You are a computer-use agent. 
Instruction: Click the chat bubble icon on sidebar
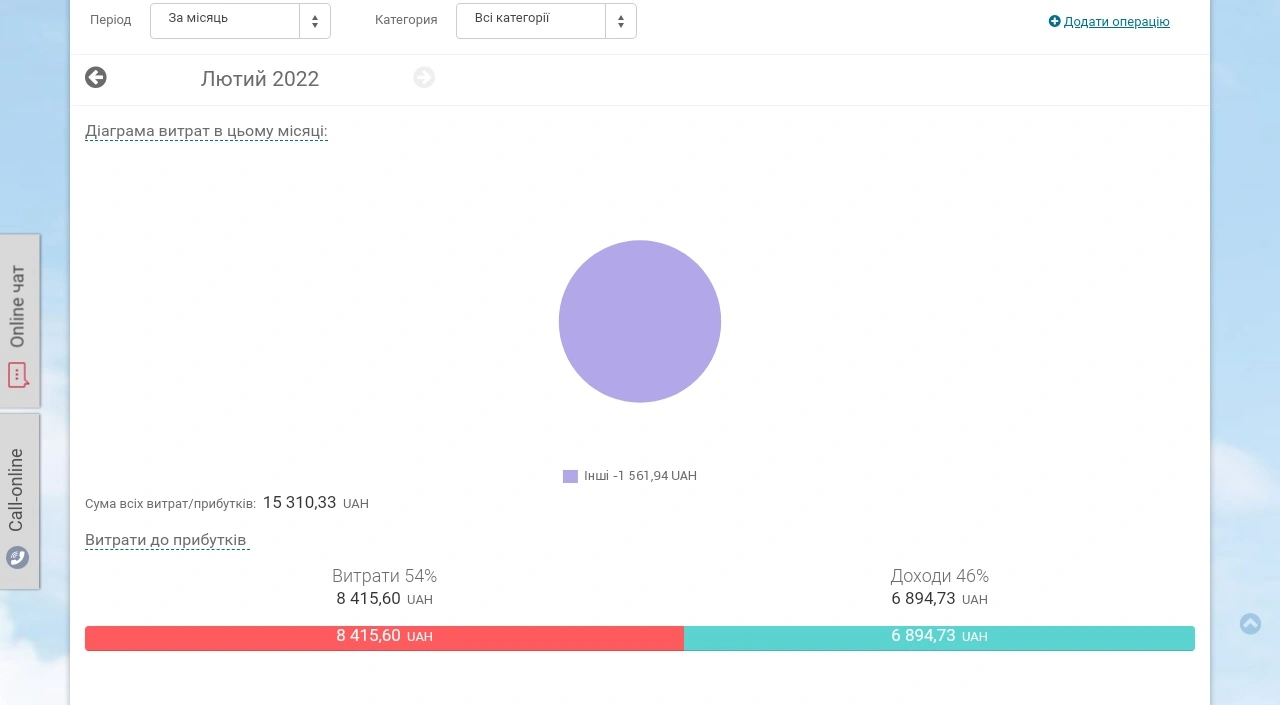click(18, 375)
